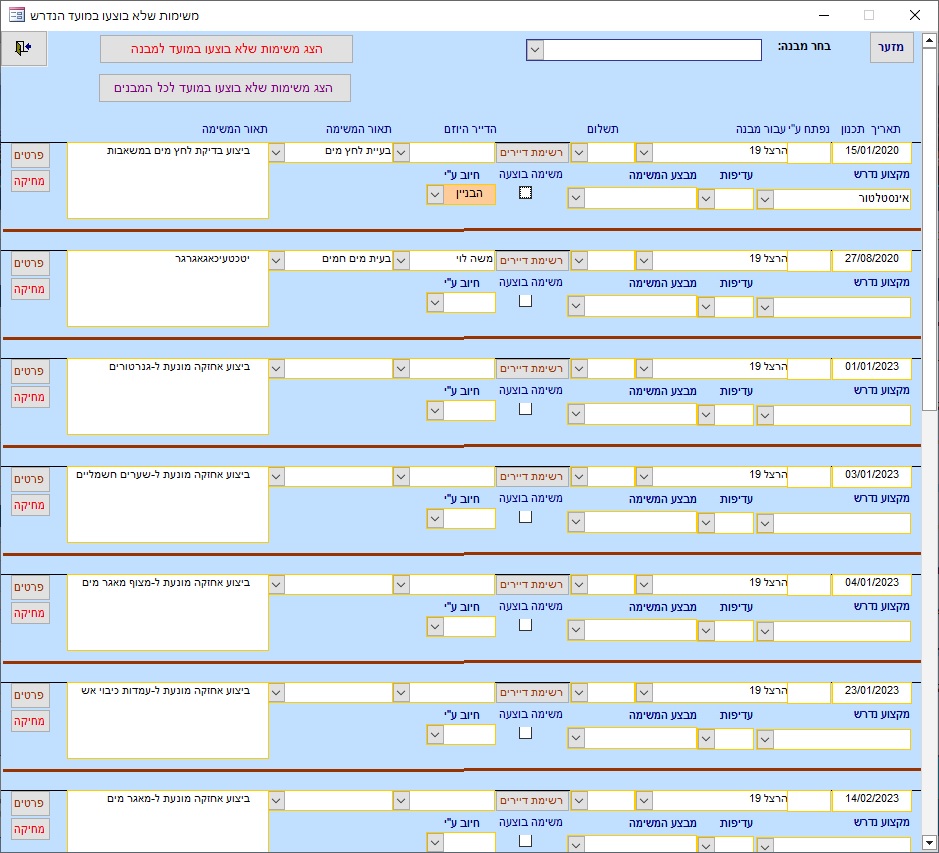Screen dimensions: 939x853
Task: Click 'מחיקה' for the 03/01/2023 task
Action: 30,505
